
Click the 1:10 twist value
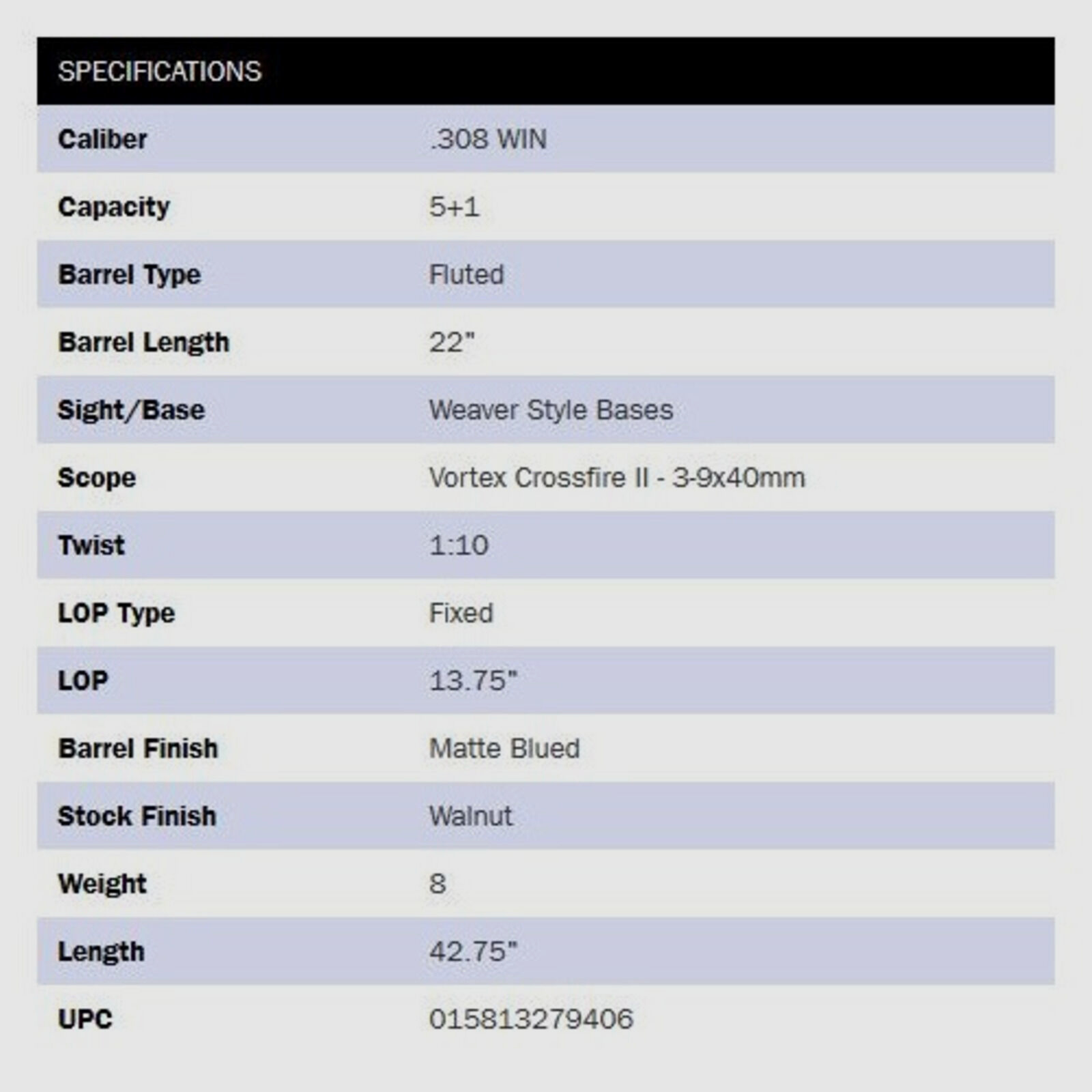tap(459, 545)
